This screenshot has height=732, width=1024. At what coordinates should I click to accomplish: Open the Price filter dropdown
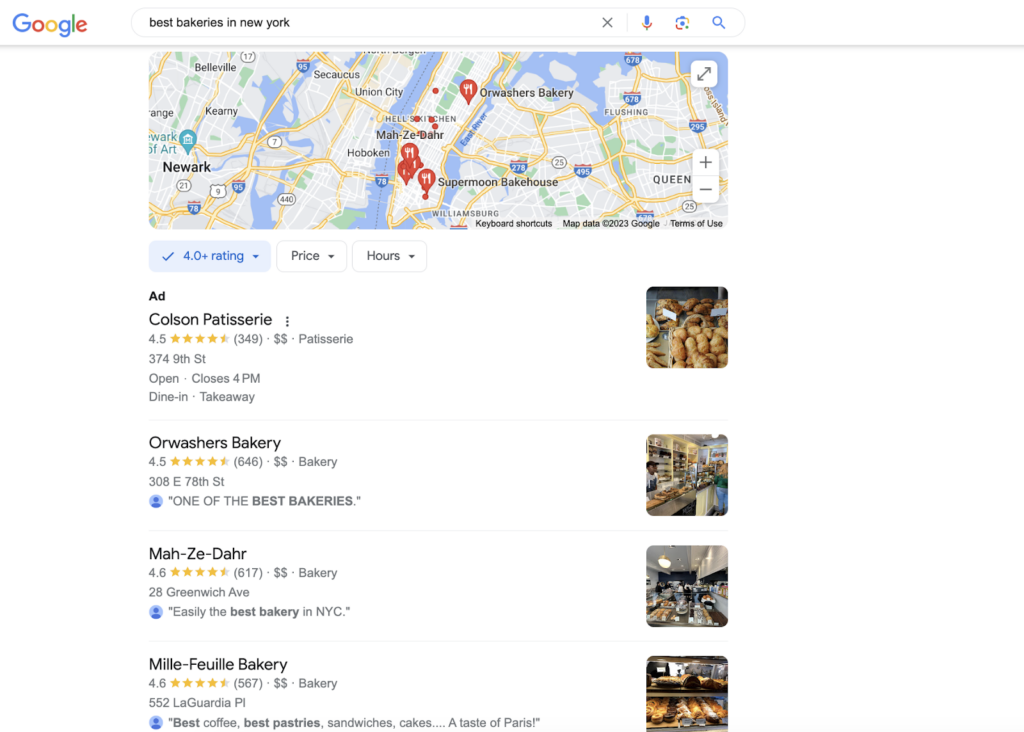click(312, 256)
